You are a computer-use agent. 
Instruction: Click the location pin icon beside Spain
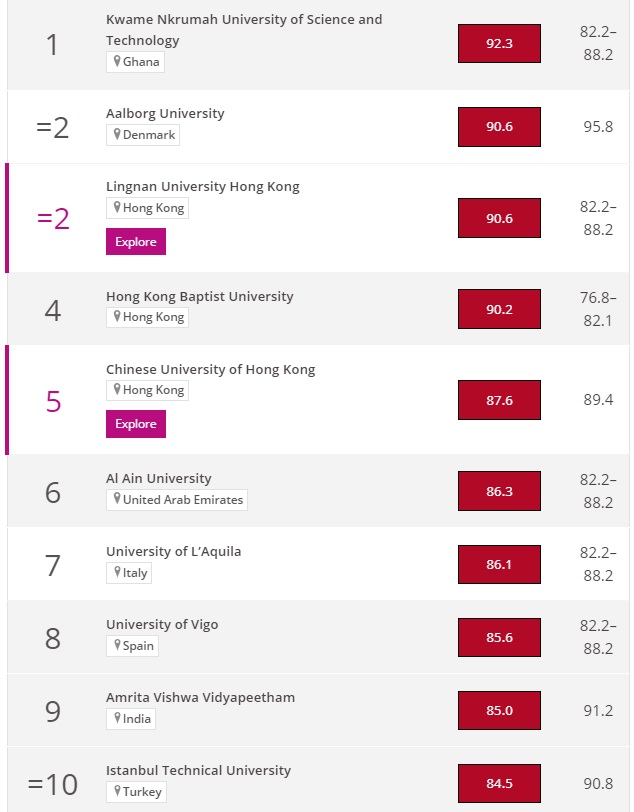coord(117,646)
